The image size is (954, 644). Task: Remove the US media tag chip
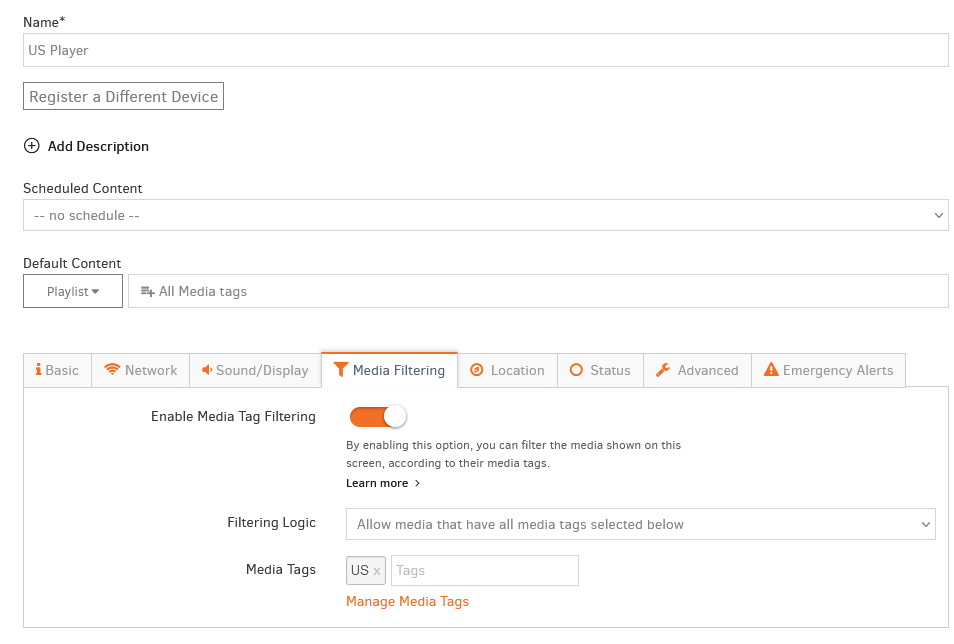(x=378, y=570)
